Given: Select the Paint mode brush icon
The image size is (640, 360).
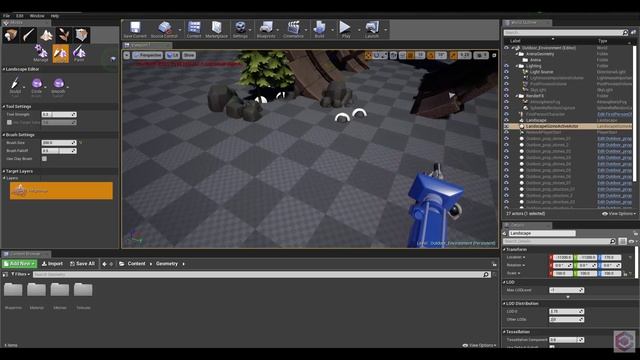Looking at the screenshot, I should (28, 35).
